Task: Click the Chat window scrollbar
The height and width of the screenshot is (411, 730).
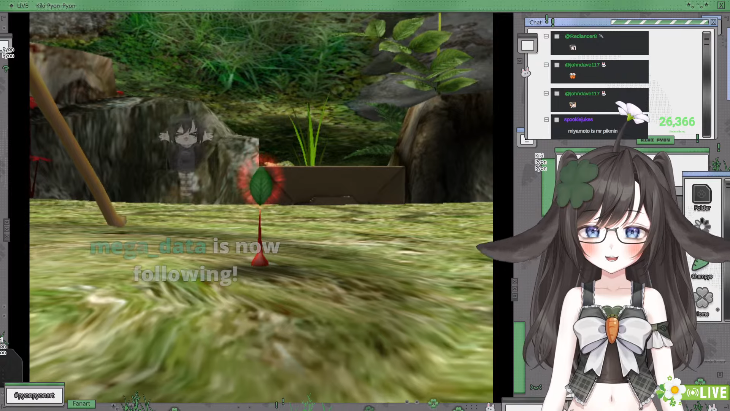Action: 706,84
